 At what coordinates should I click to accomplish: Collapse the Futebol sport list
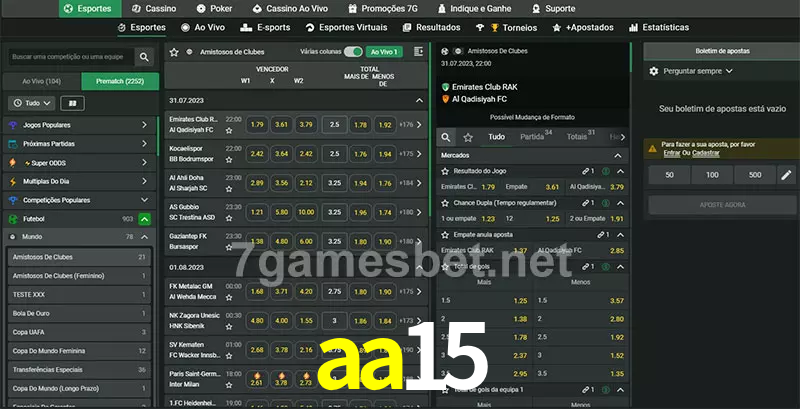[x=144, y=219]
